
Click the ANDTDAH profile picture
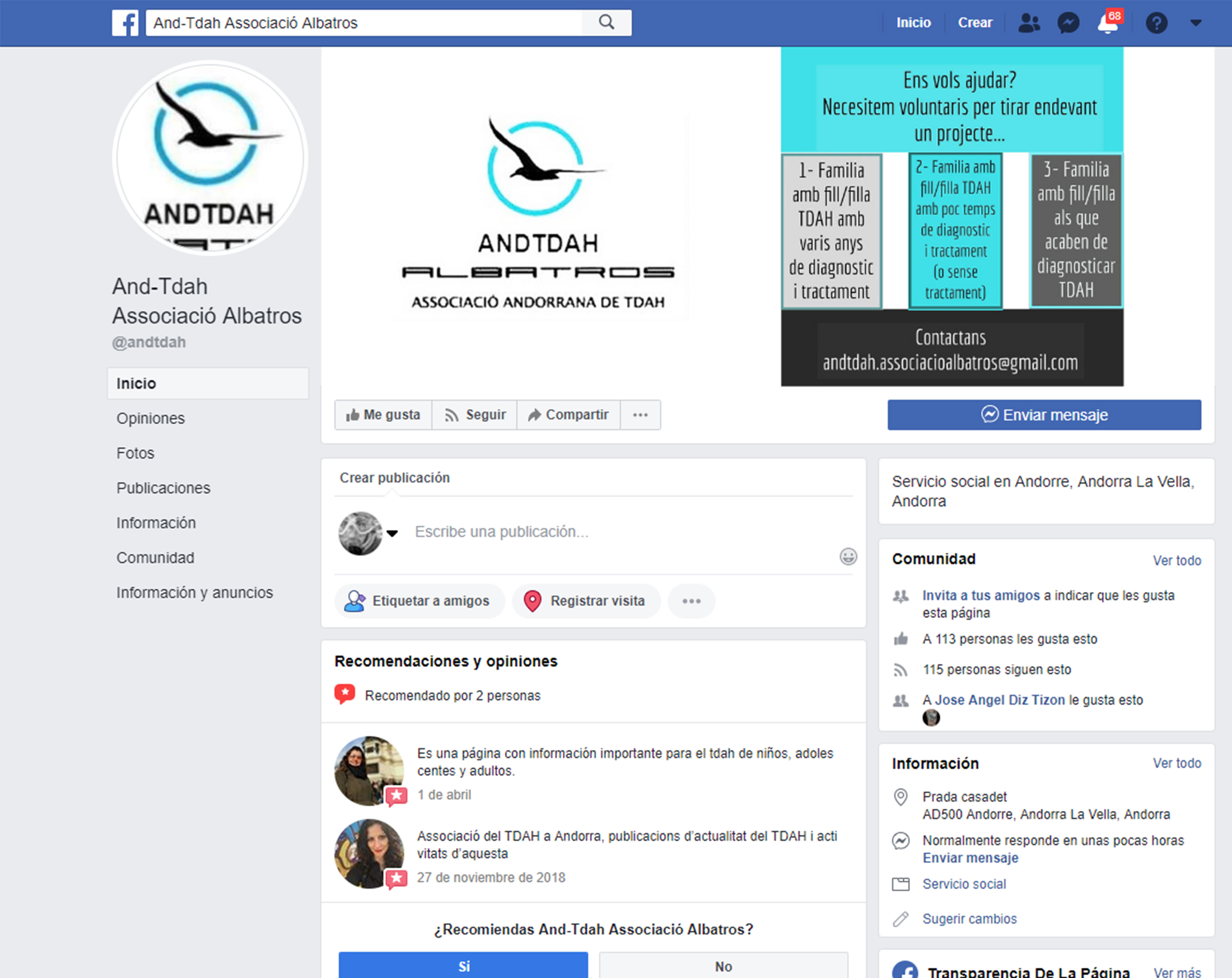coord(211,158)
